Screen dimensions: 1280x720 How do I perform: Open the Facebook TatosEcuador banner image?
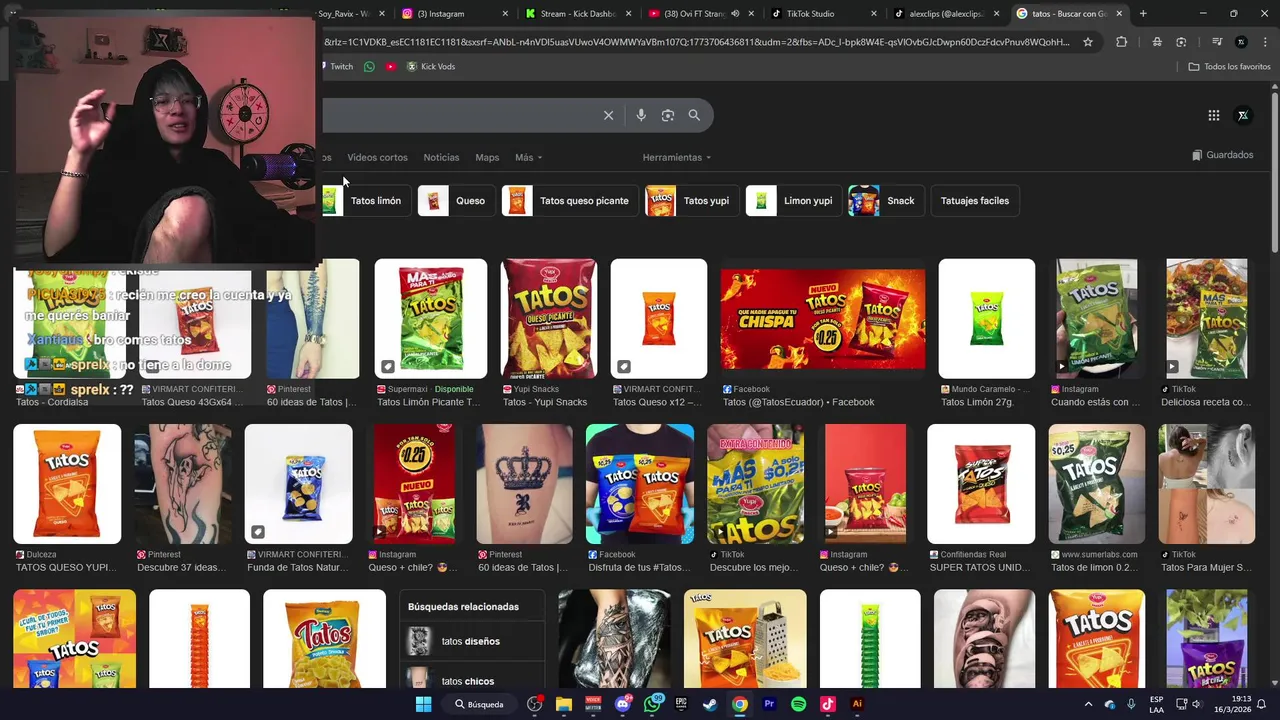(823, 318)
